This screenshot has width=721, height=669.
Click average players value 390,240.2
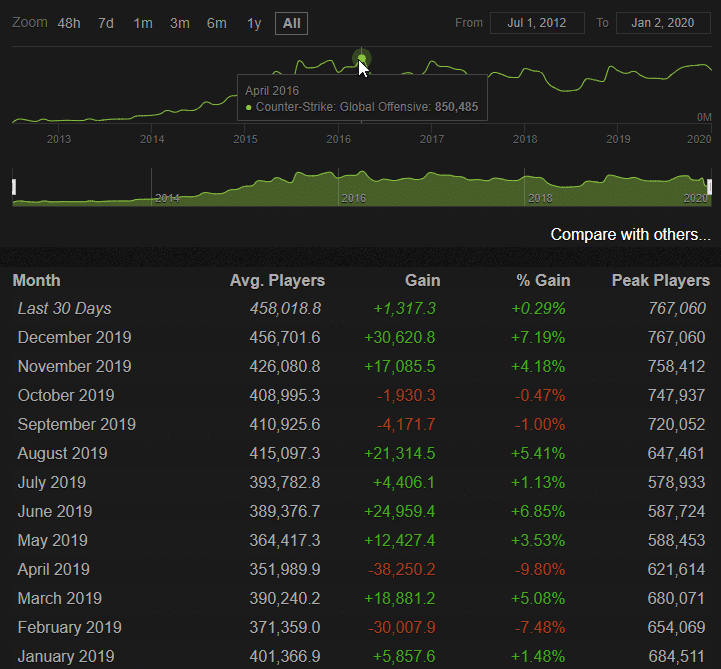pos(285,598)
